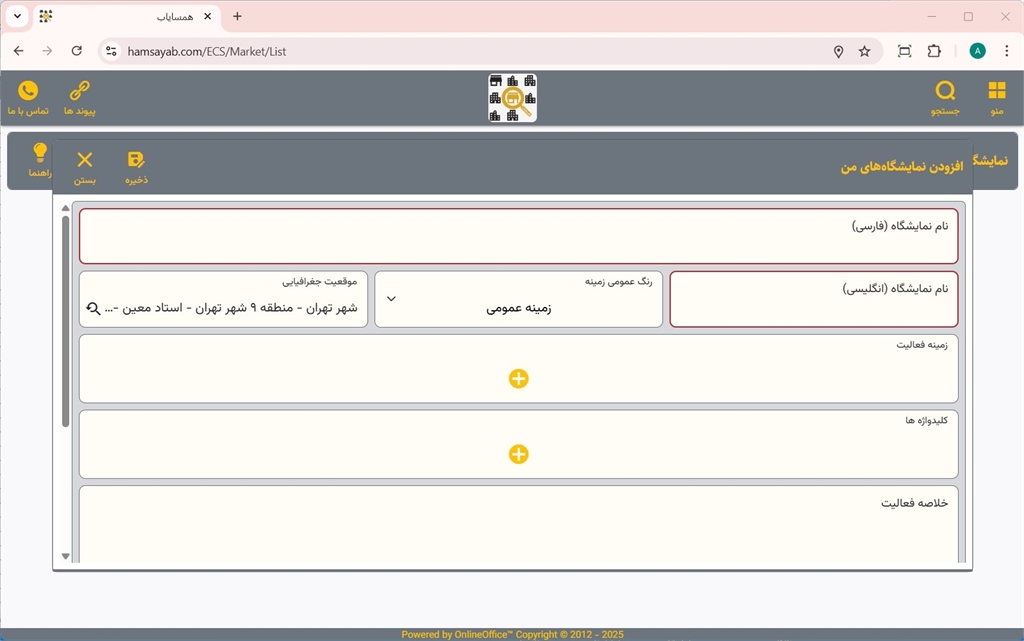Image resolution: width=1024 pixels, height=641 pixels.
Task: Bookmark this page with star icon
Action: (x=864, y=51)
